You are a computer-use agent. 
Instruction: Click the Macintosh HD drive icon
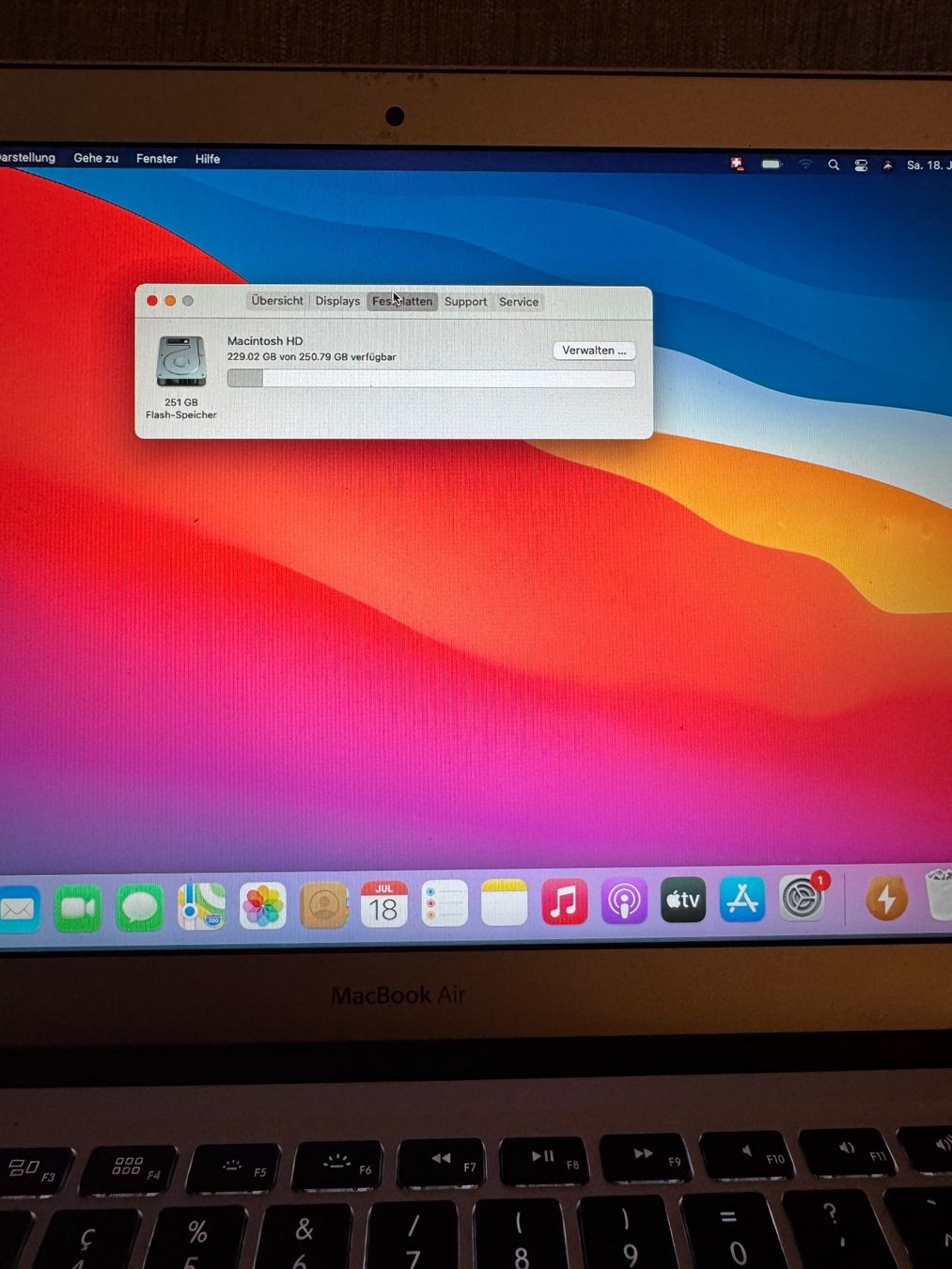coord(181,361)
